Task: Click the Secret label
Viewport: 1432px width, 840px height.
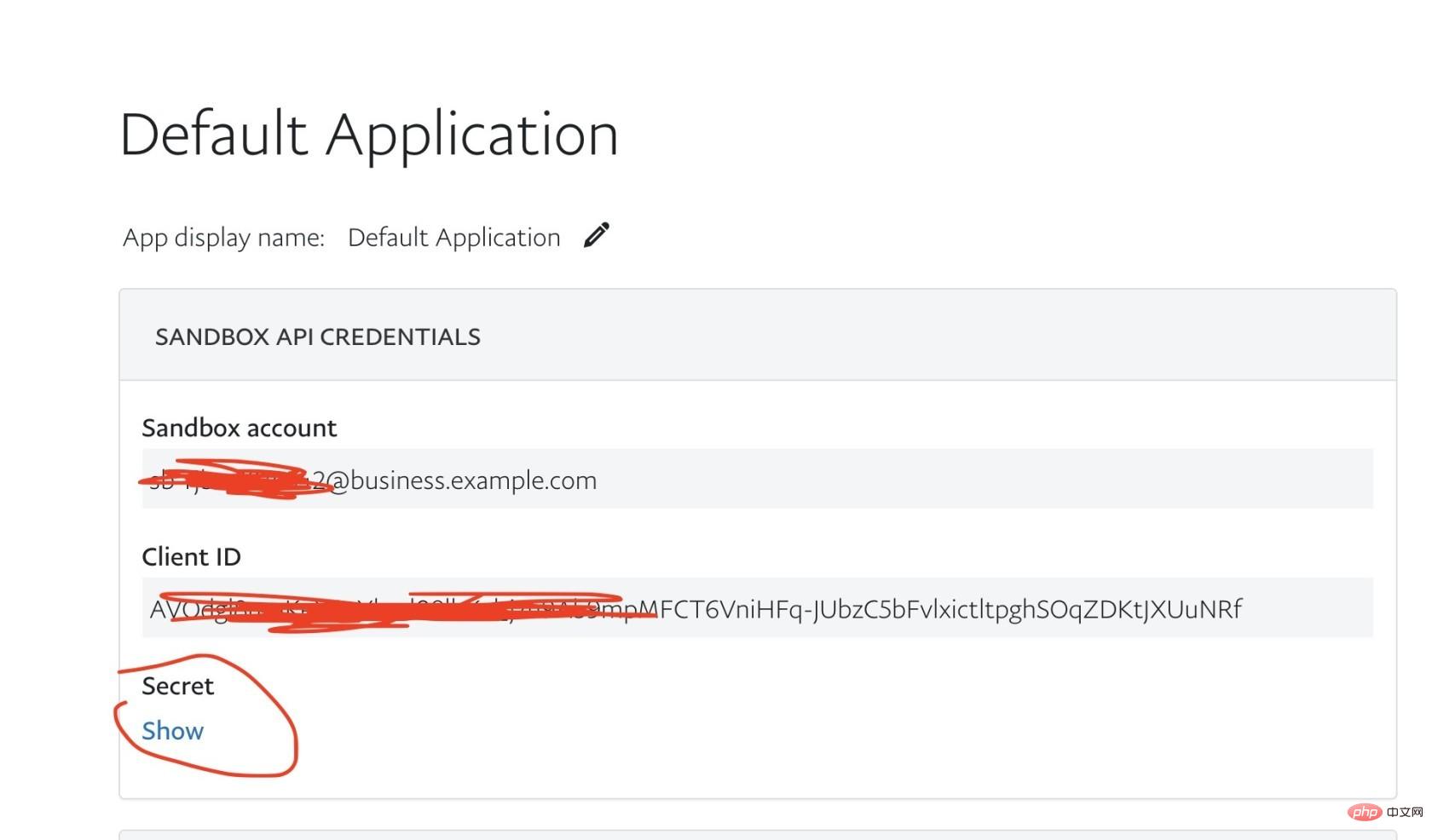Action: click(177, 686)
